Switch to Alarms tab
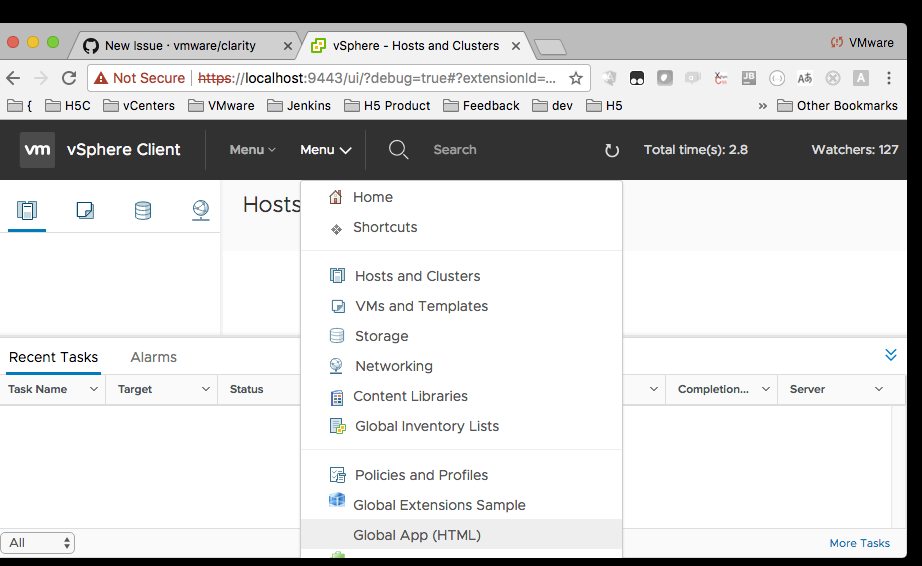922x566 pixels. point(153,357)
